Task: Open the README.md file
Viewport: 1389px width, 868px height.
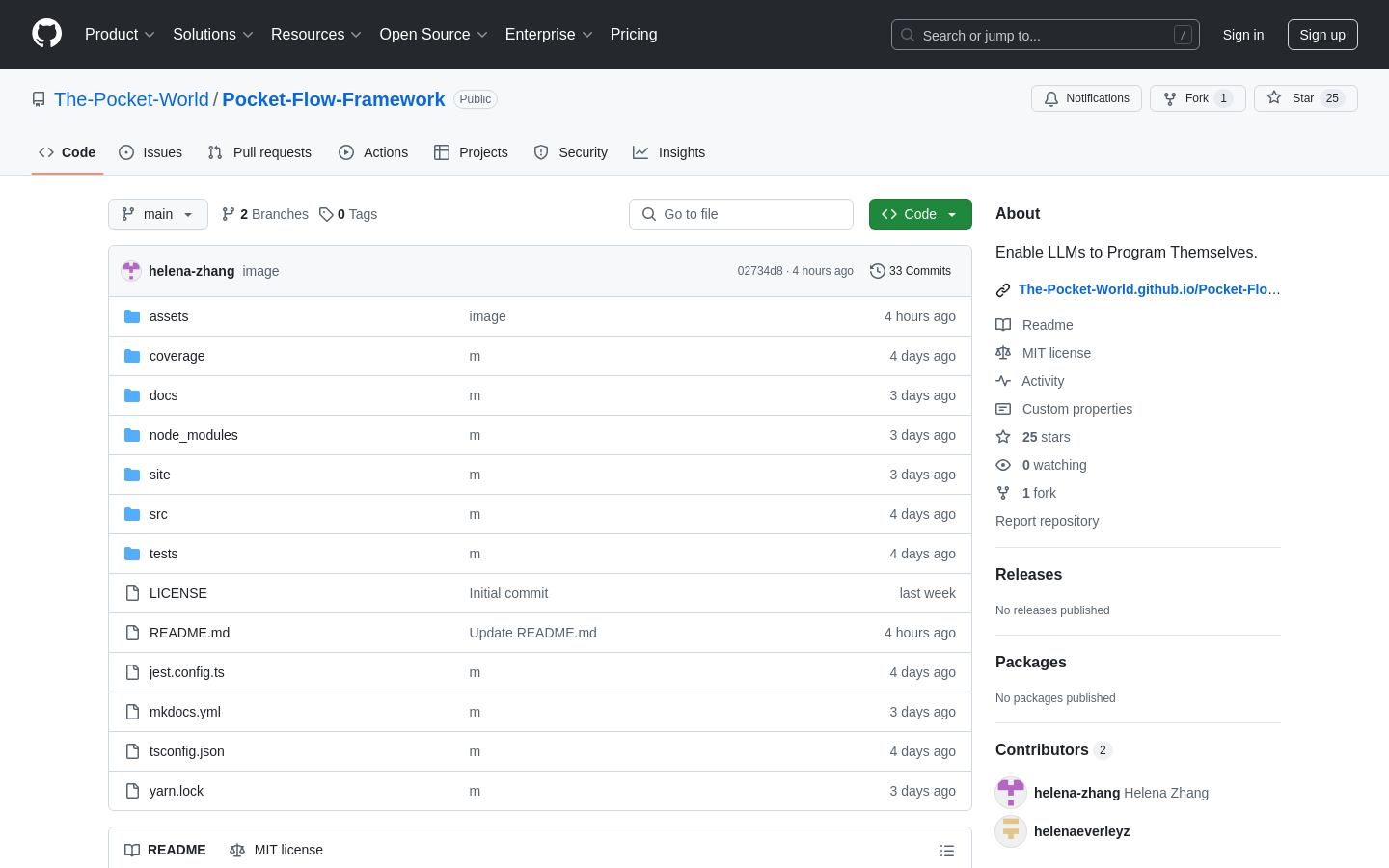Action: pos(189,633)
